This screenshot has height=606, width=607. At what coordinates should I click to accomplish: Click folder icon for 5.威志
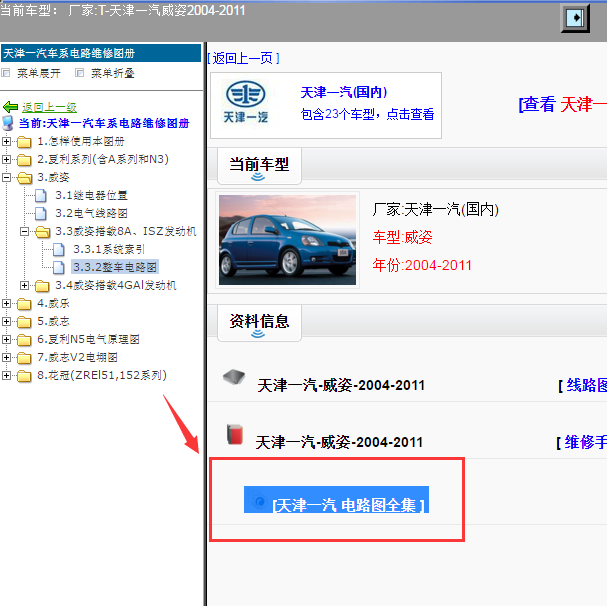[24, 322]
